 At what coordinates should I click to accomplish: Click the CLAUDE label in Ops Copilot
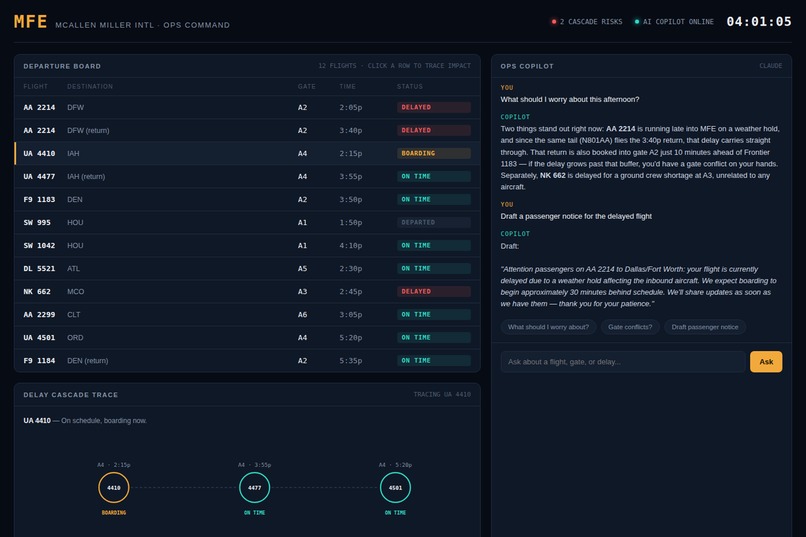(x=771, y=66)
